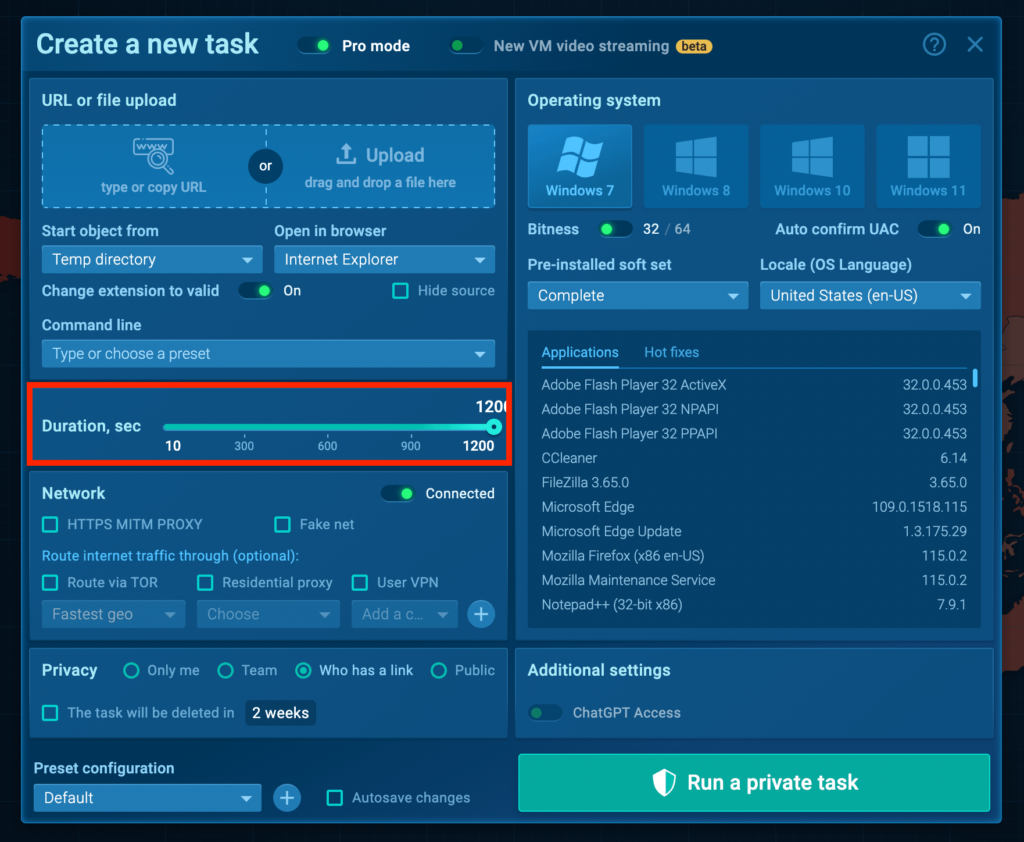The height and width of the screenshot is (842, 1024).
Task: Click the Duration slider handle at 1200
Action: click(493, 427)
